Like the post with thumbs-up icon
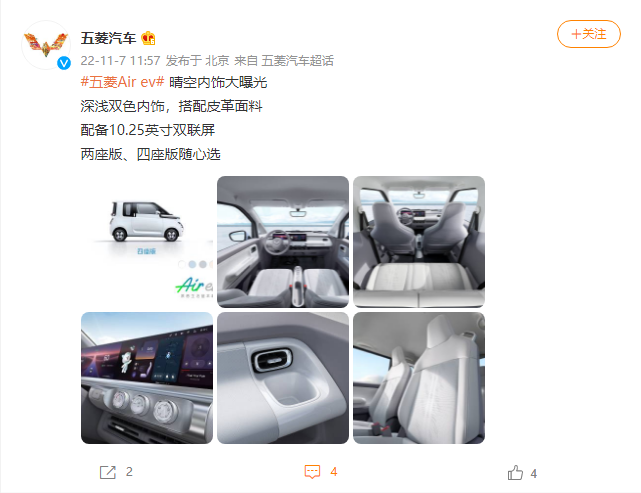 (x=515, y=473)
